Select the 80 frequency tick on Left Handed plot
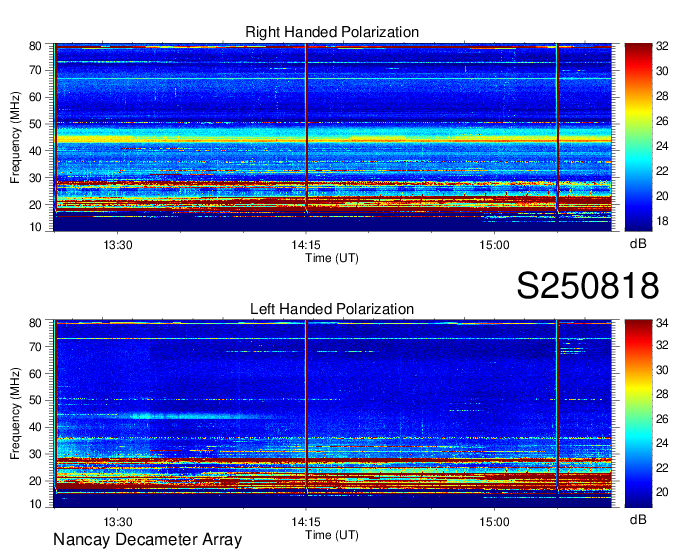680x552 pixels. pyautogui.click(x=35, y=323)
